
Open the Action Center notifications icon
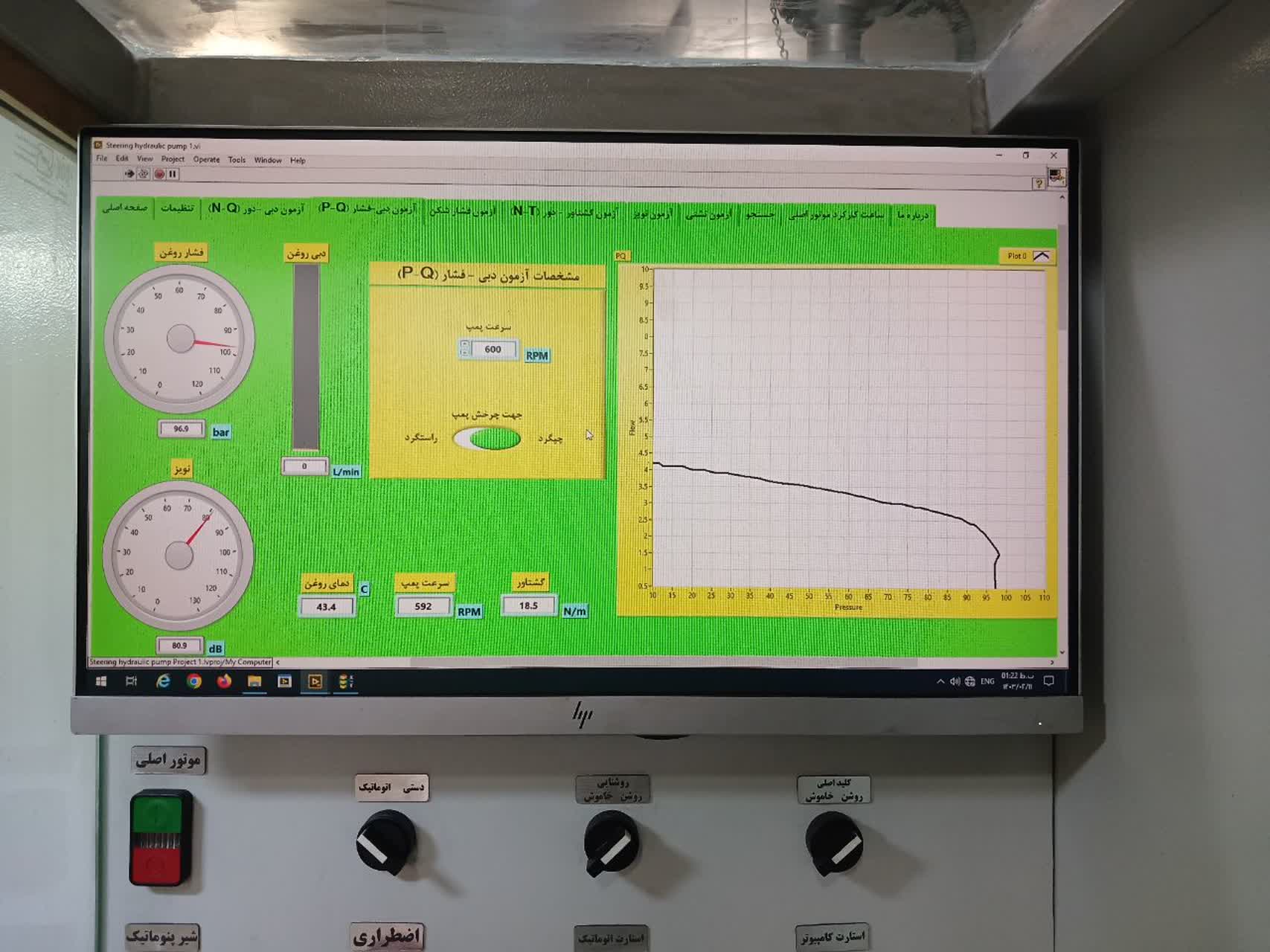click(x=1049, y=681)
